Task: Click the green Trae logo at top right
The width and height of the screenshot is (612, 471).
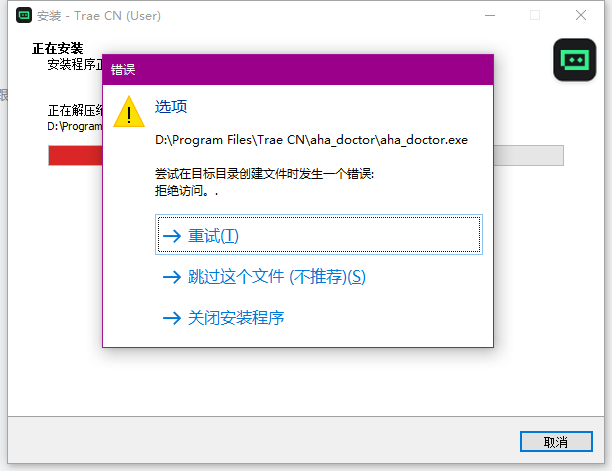Action: click(574, 60)
